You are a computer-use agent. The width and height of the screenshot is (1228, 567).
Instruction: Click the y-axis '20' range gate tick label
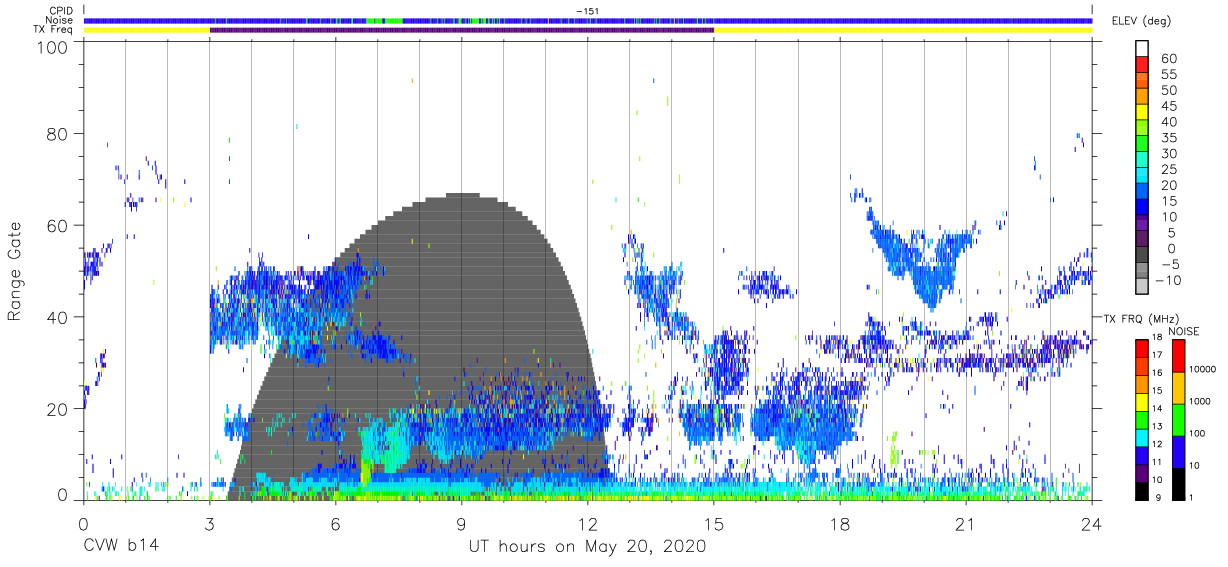(57, 408)
